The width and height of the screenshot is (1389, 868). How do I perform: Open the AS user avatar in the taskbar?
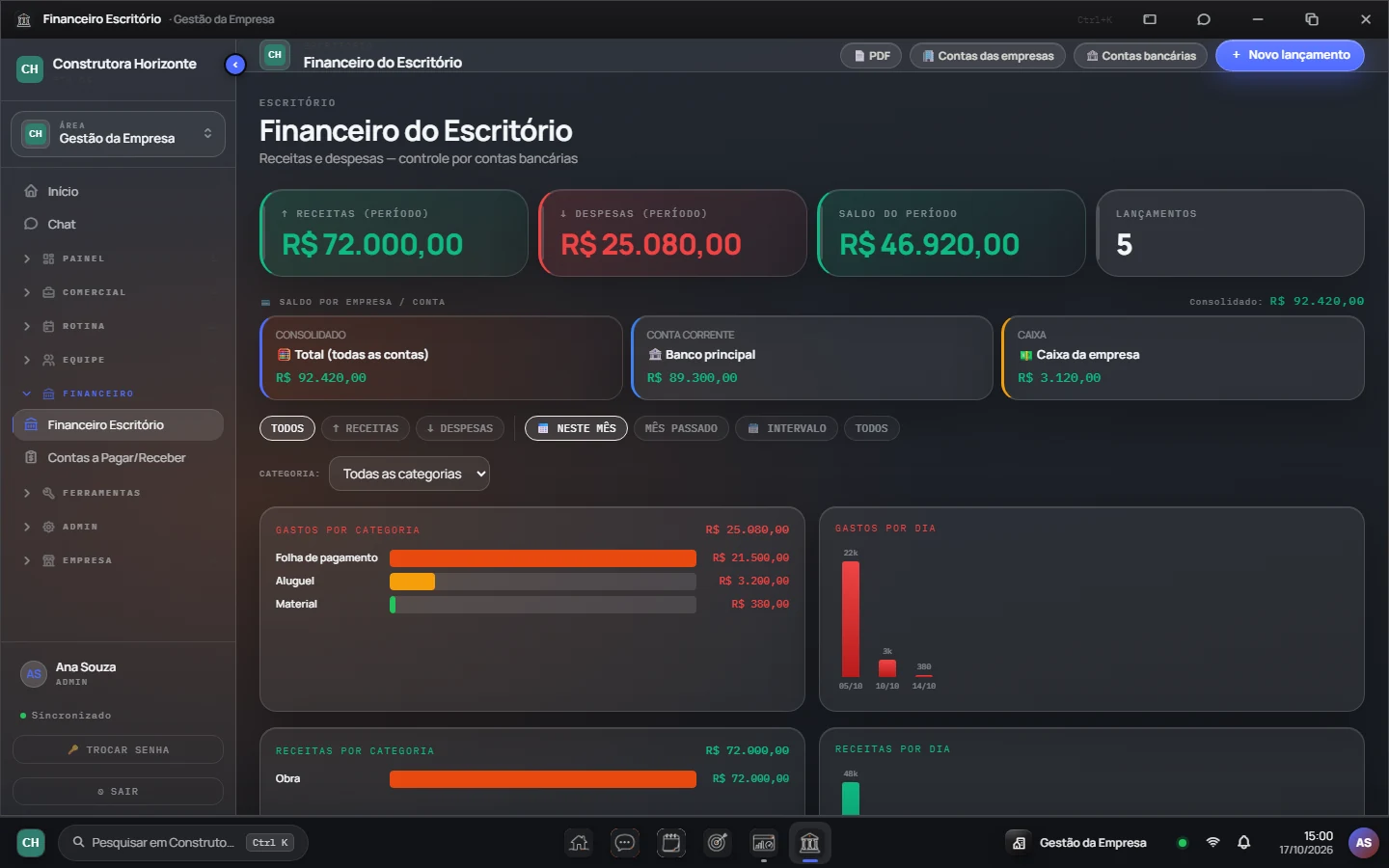(x=1364, y=843)
